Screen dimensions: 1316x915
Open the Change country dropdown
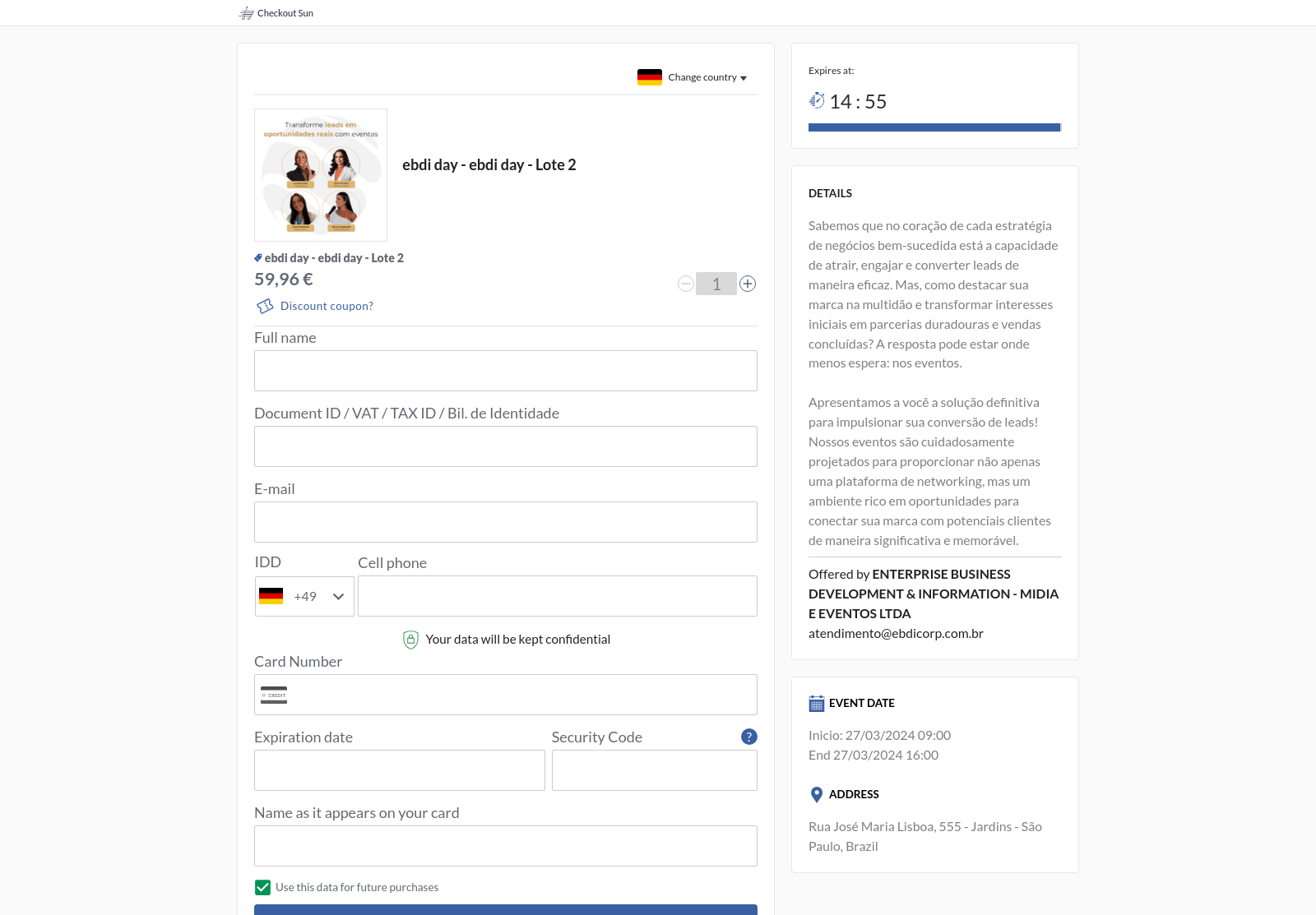(707, 77)
